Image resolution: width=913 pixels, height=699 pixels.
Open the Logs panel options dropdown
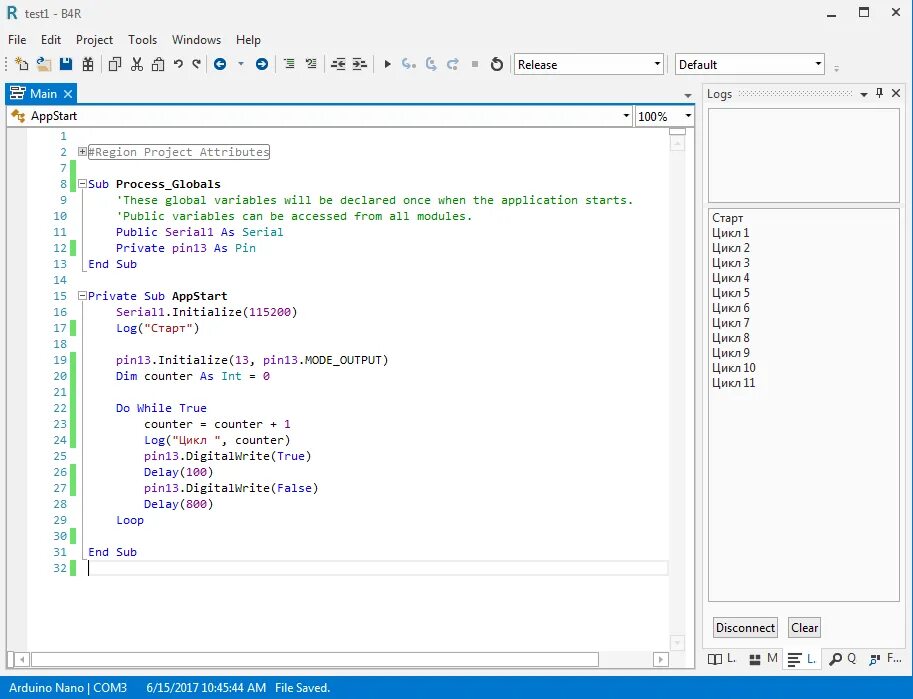coord(864,94)
